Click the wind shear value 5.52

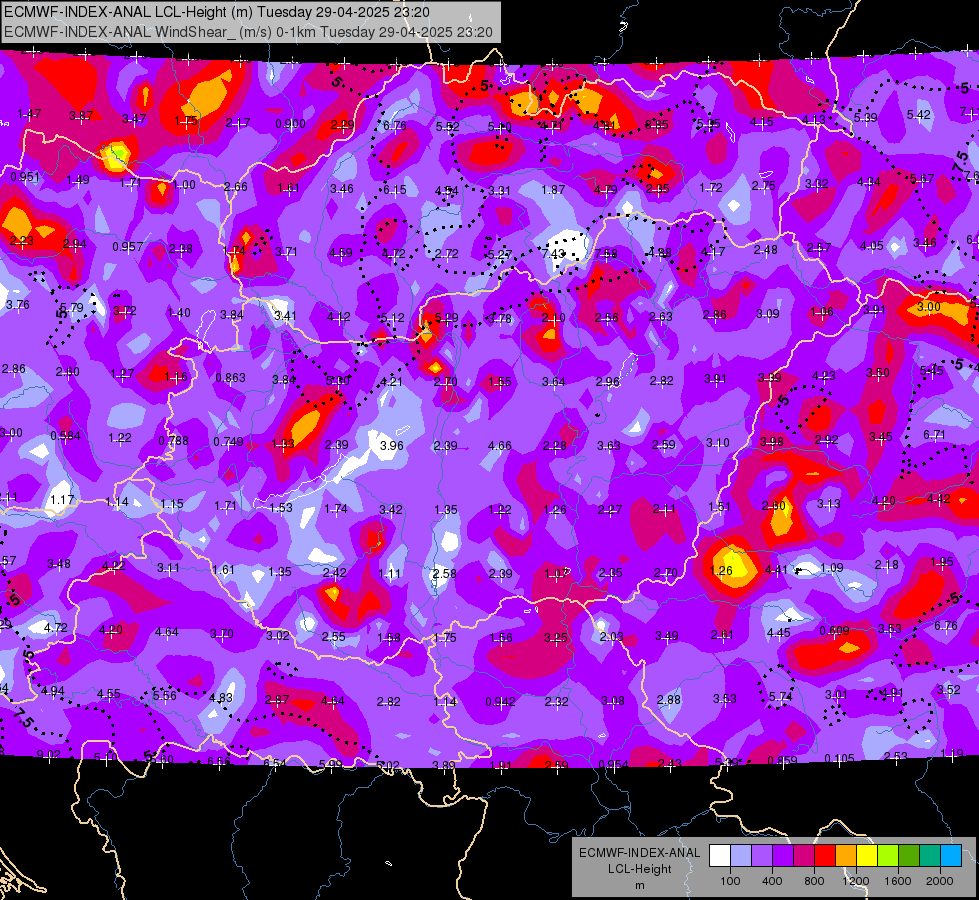[x=448, y=126]
